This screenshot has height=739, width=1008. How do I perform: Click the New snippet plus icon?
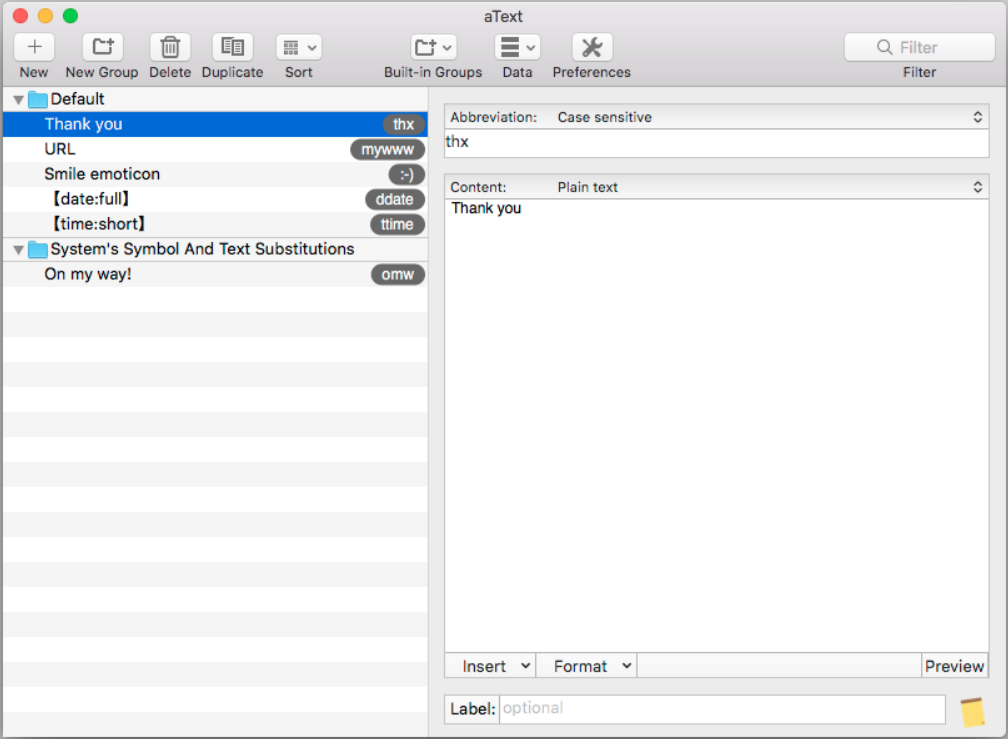(x=34, y=47)
